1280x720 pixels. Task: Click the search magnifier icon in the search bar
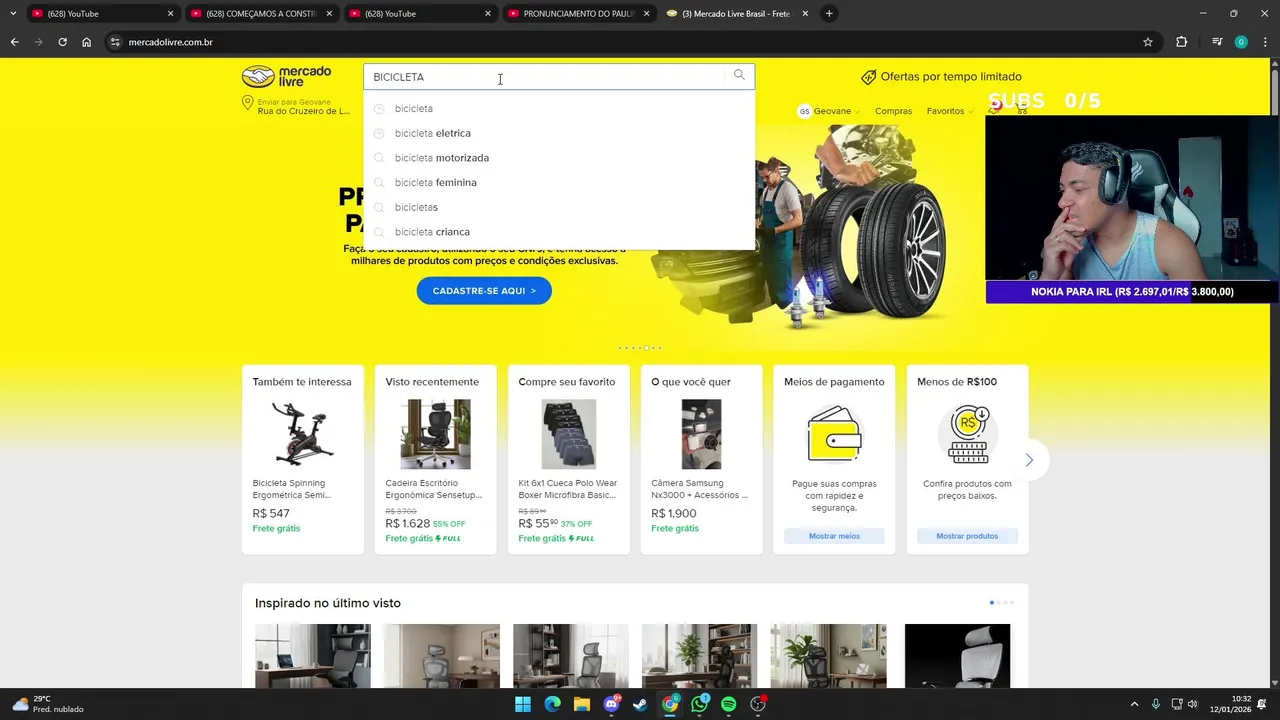[739, 75]
